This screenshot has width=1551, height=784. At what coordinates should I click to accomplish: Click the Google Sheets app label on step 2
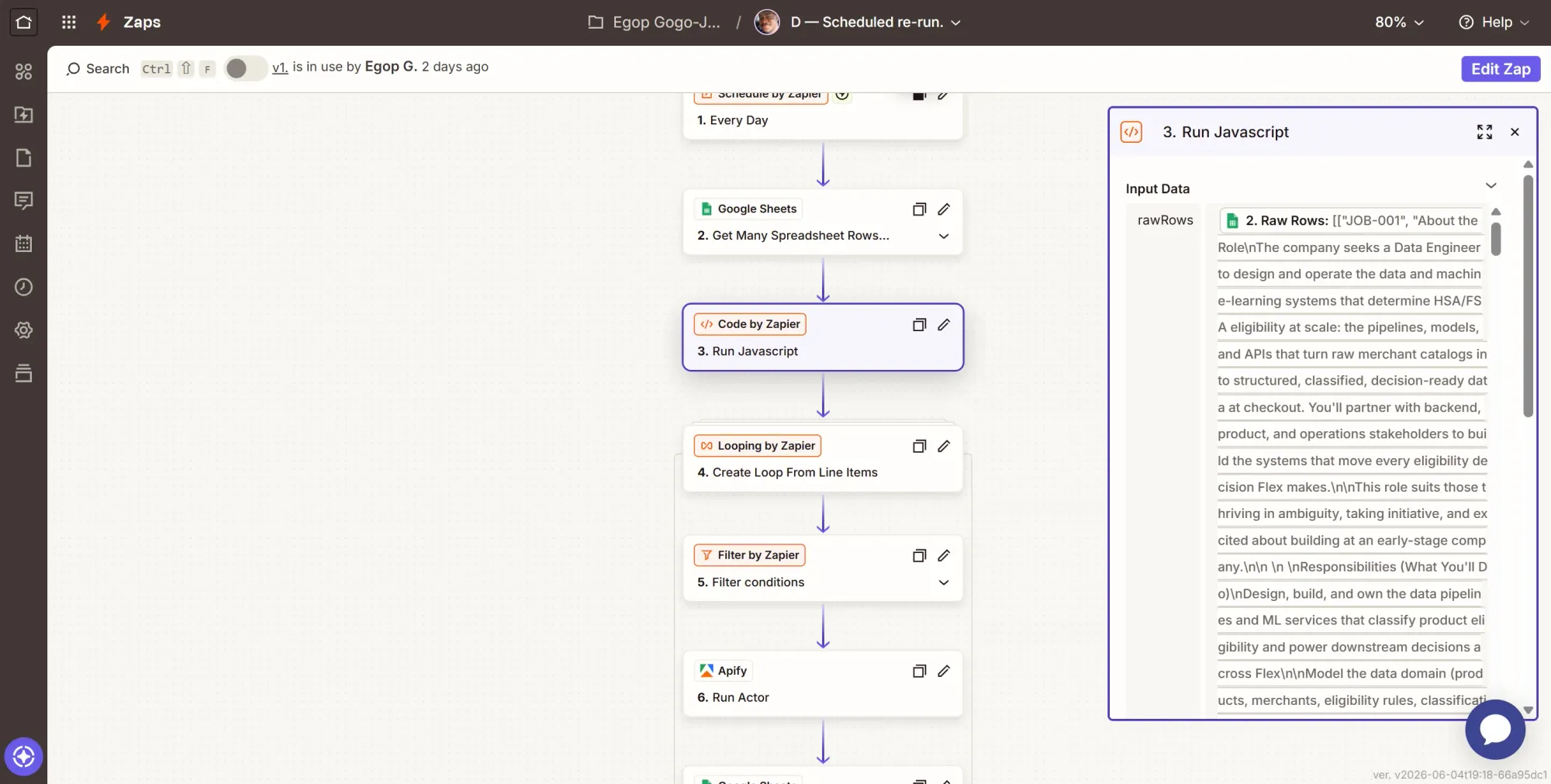coord(749,209)
